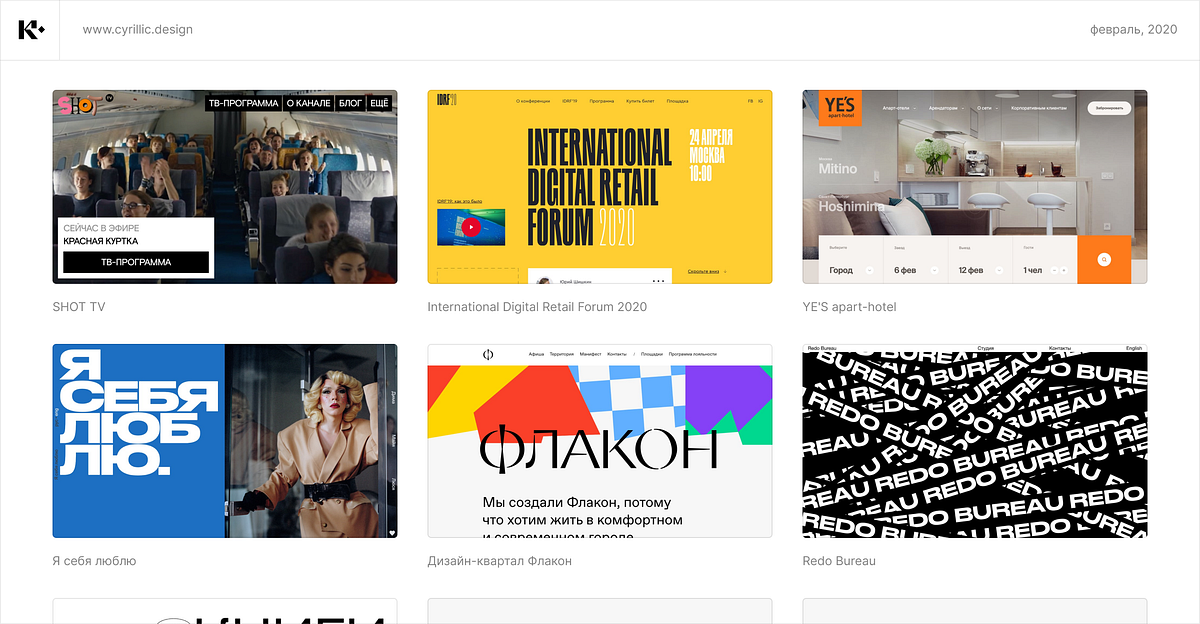The width and height of the screenshot is (1200, 624).
Task: Click the SHOT TV caption link
Action: pyautogui.click(x=79, y=307)
